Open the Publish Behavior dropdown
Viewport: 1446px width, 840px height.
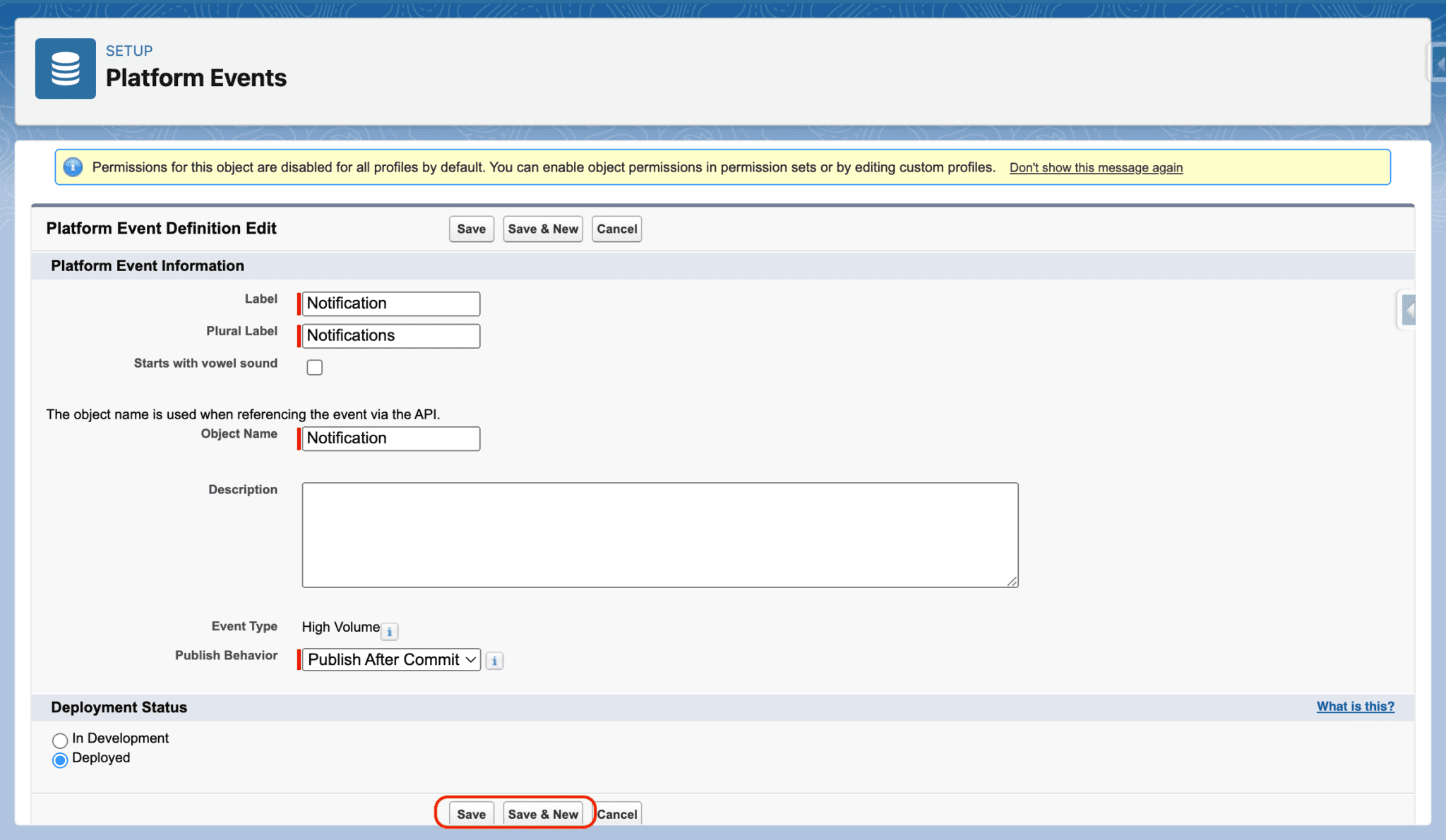pos(390,659)
